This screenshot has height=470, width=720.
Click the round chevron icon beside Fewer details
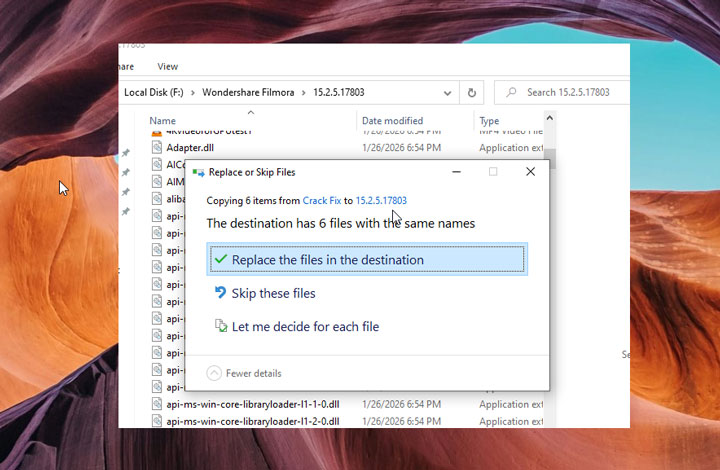click(214, 373)
